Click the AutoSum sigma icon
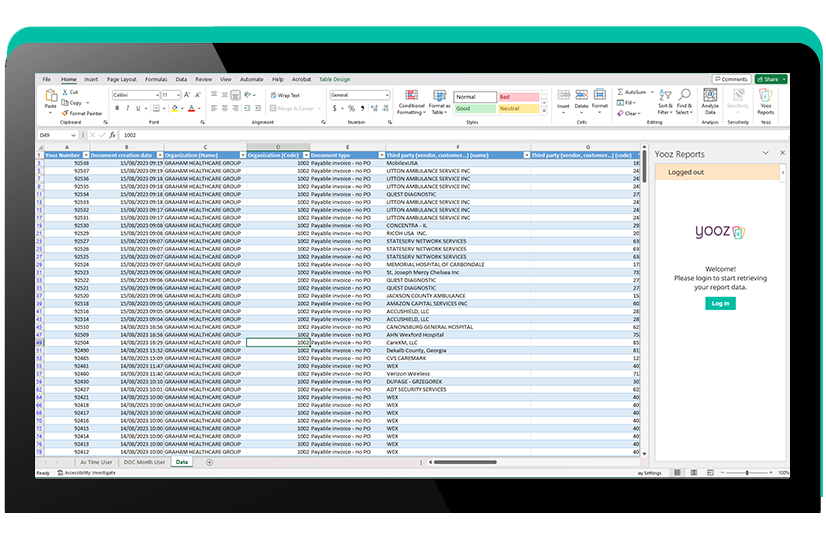This screenshot has width=826, height=541. point(621,92)
